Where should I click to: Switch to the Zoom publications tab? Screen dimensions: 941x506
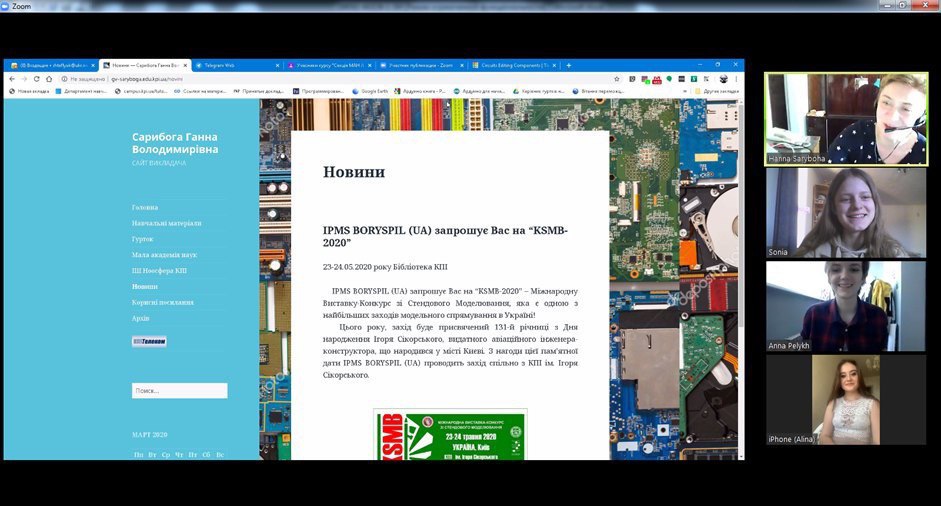point(421,65)
